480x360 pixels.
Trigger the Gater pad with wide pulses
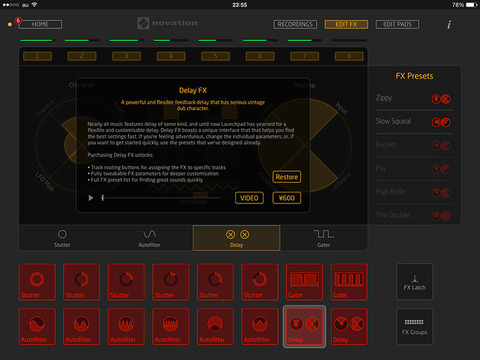[x=304, y=282]
